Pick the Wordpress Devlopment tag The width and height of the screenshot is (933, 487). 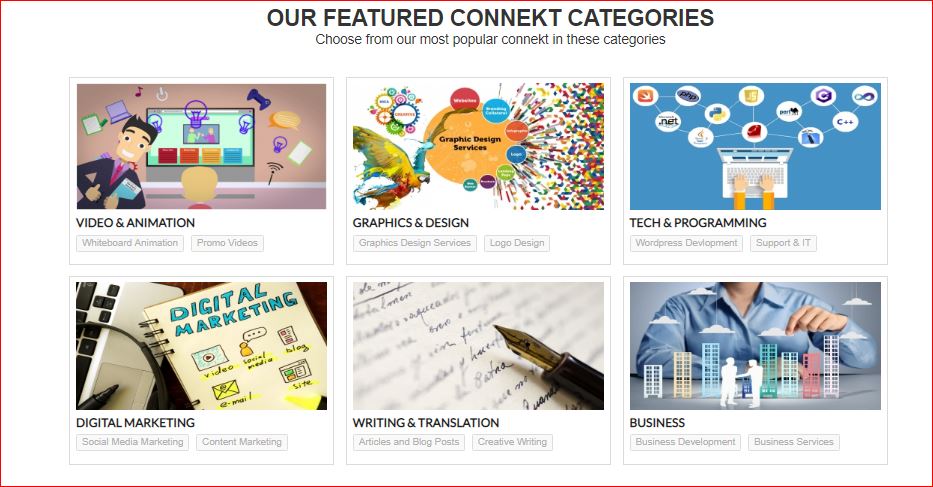pos(686,243)
